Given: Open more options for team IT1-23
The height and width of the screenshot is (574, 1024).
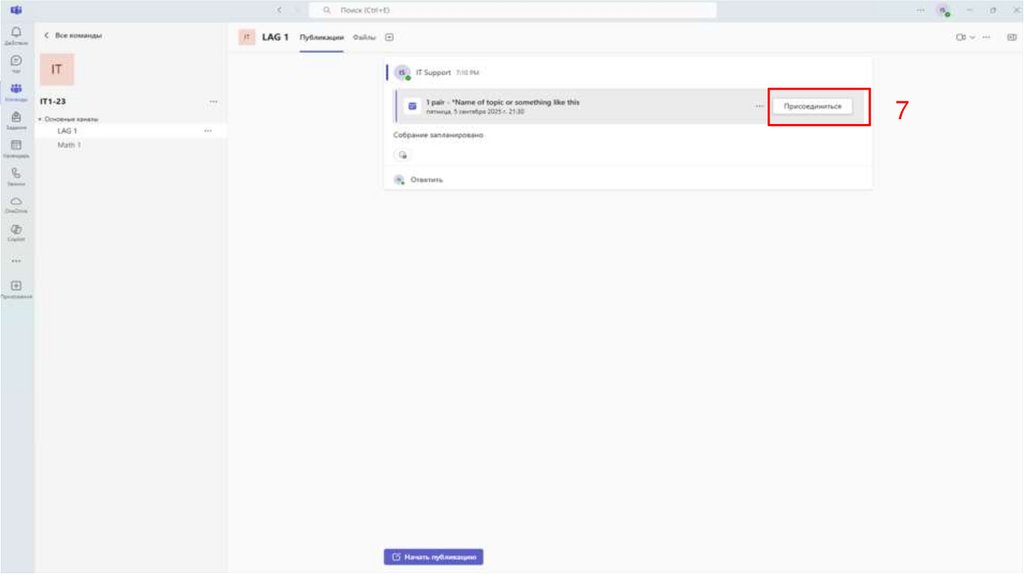Looking at the screenshot, I should [x=214, y=102].
